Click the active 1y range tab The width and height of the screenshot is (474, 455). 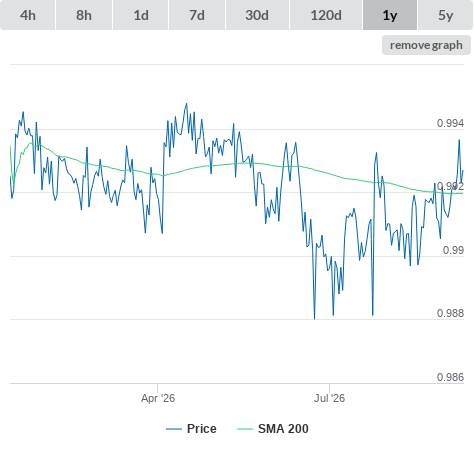[x=390, y=15]
